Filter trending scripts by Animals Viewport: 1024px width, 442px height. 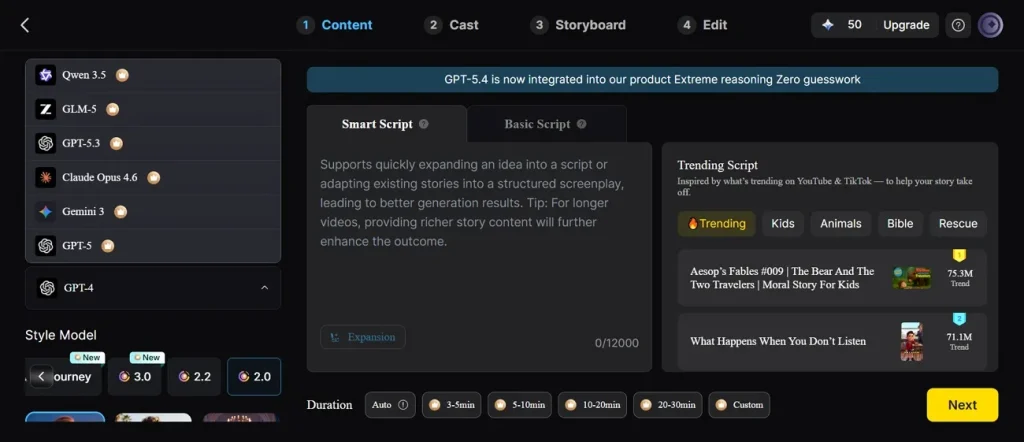[x=840, y=223]
